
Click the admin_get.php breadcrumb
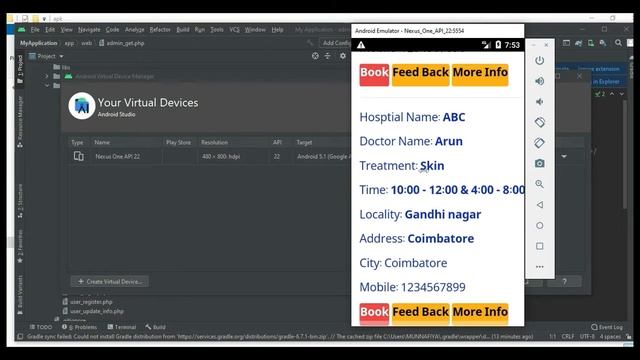122,43
